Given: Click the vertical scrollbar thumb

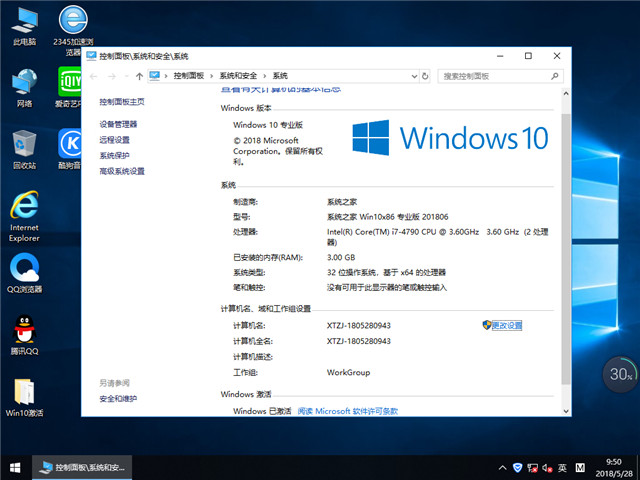Looking at the screenshot, I should click(566, 249).
